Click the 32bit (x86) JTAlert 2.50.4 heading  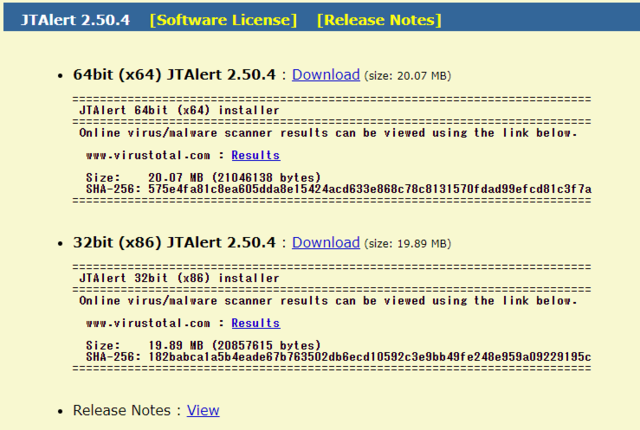point(174,242)
